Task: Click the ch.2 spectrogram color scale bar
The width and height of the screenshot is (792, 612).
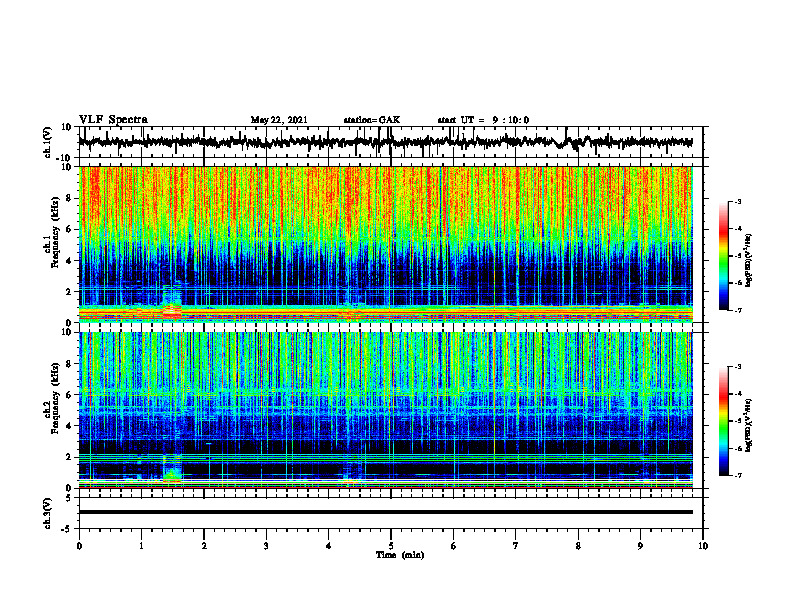Action: [724, 421]
